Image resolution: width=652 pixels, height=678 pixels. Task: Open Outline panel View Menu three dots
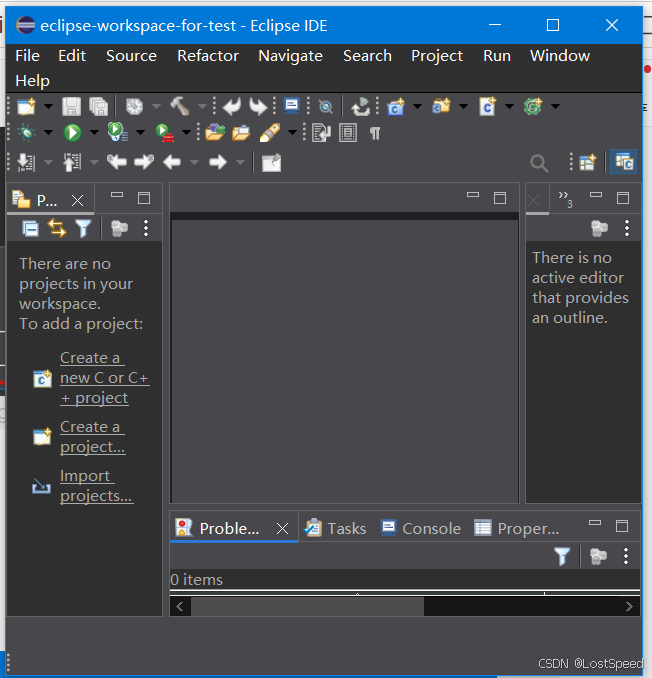tap(627, 228)
